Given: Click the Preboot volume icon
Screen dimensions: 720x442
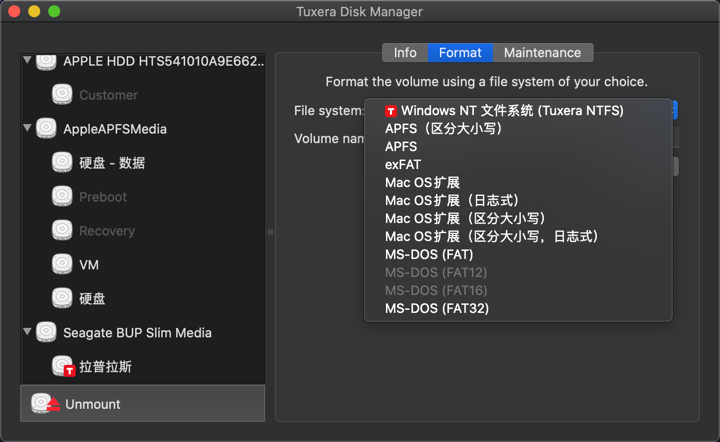Looking at the screenshot, I should [x=62, y=196].
